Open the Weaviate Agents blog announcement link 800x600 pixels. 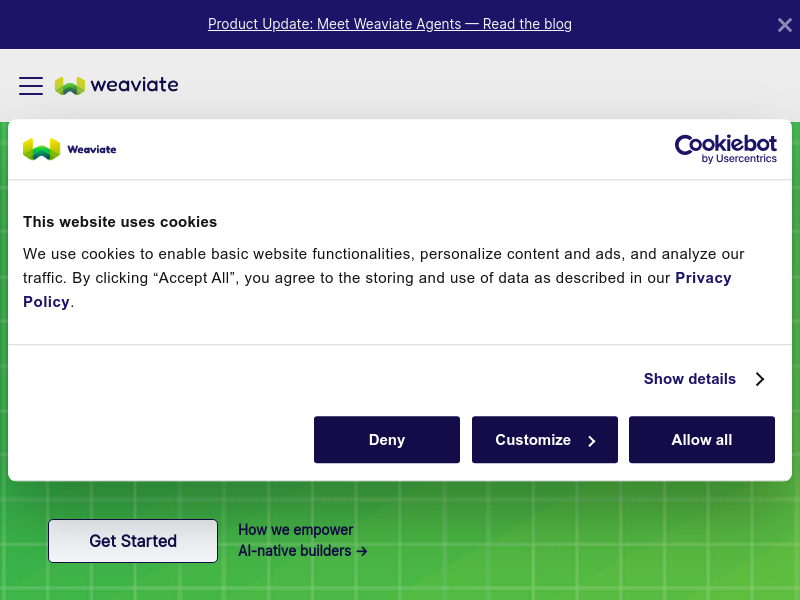click(390, 24)
